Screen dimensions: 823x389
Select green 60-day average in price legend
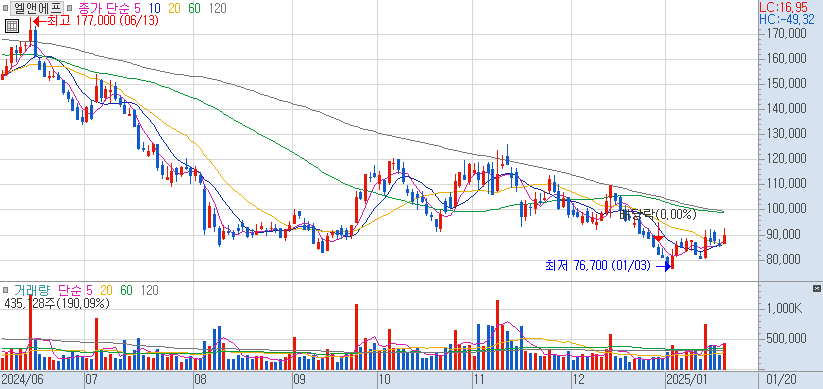(194, 8)
